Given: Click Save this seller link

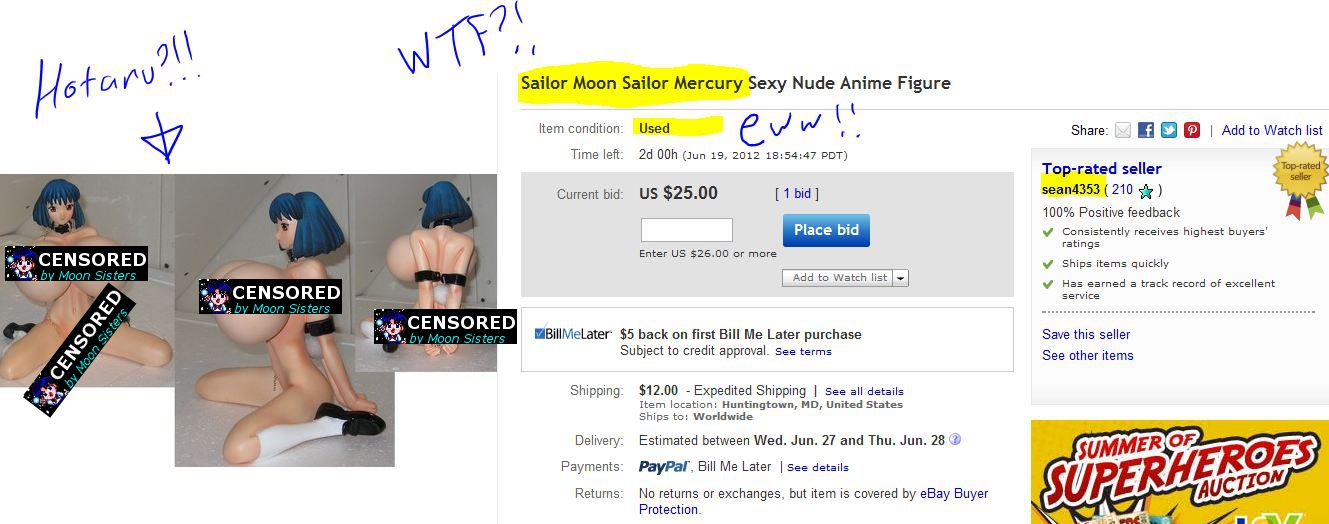Looking at the screenshot, I should (x=1086, y=334).
